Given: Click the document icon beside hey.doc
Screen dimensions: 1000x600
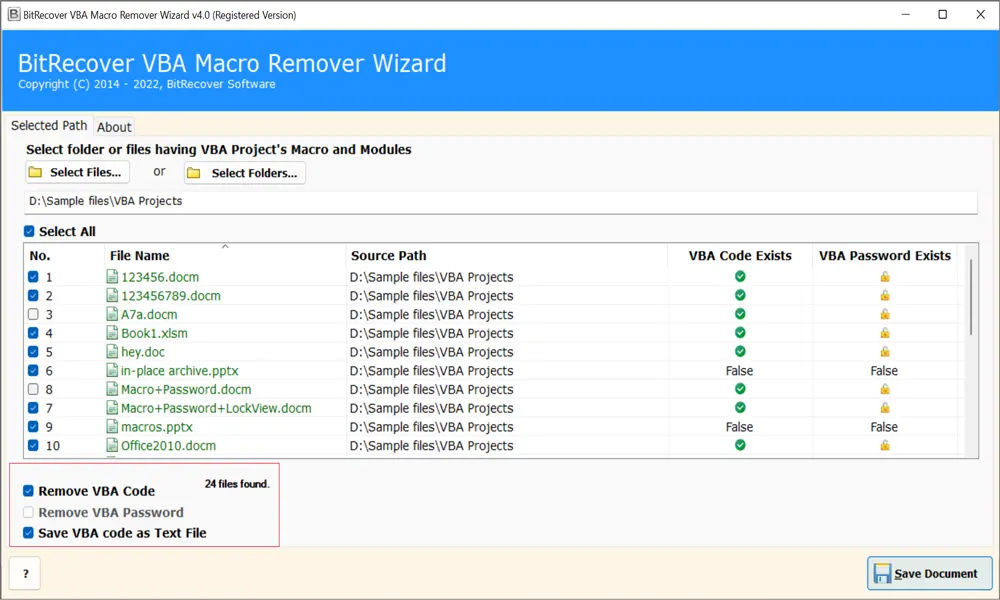Looking at the screenshot, I should click(x=113, y=351).
